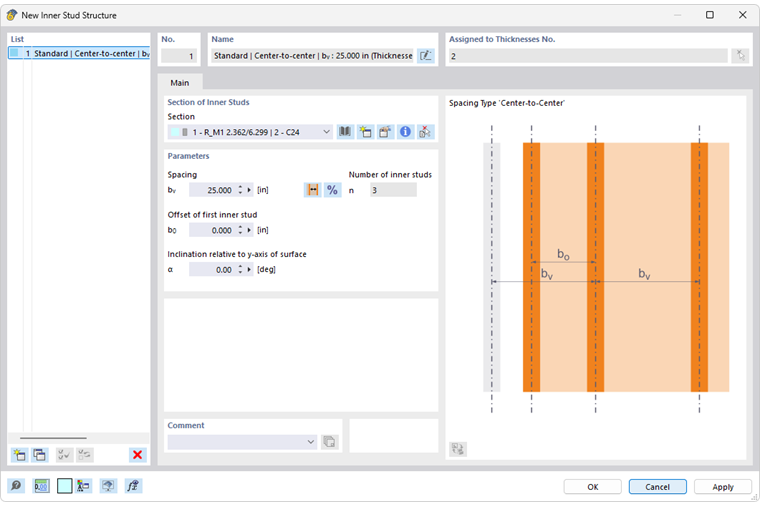Duplicate the selected list item icon

click(x=39, y=455)
